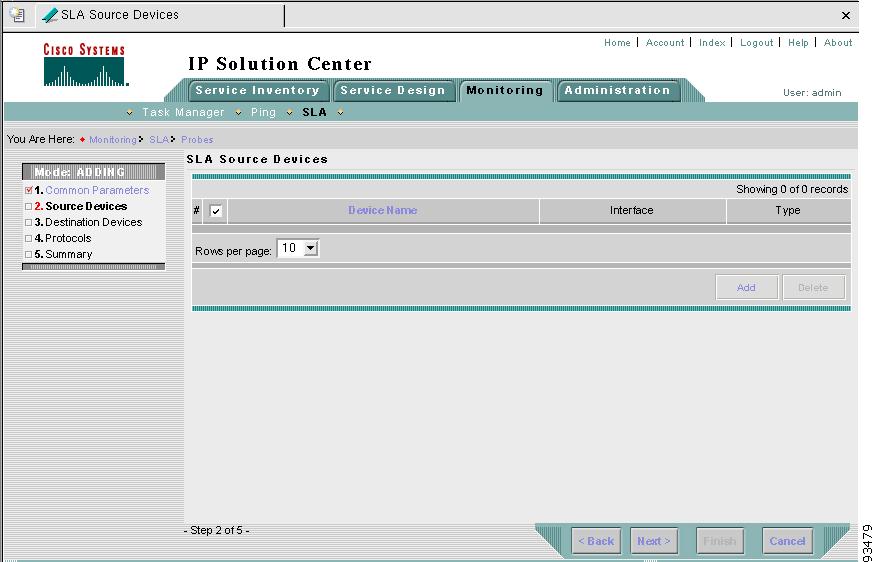
Task: Click SLA in the breadcrumb
Action: pyautogui.click(x=158, y=140)
